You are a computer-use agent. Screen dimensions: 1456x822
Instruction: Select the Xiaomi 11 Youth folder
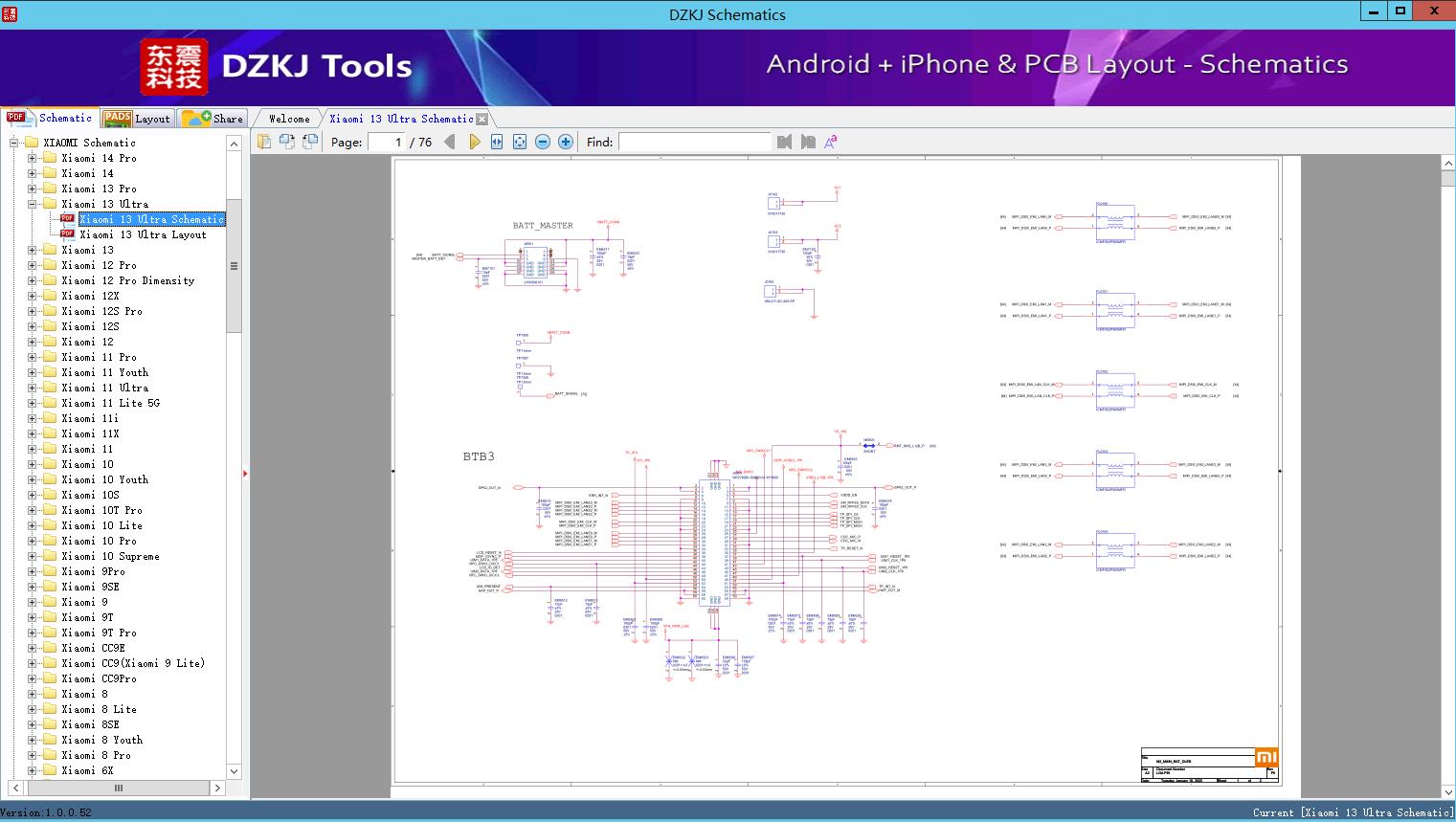pos(104,372)
